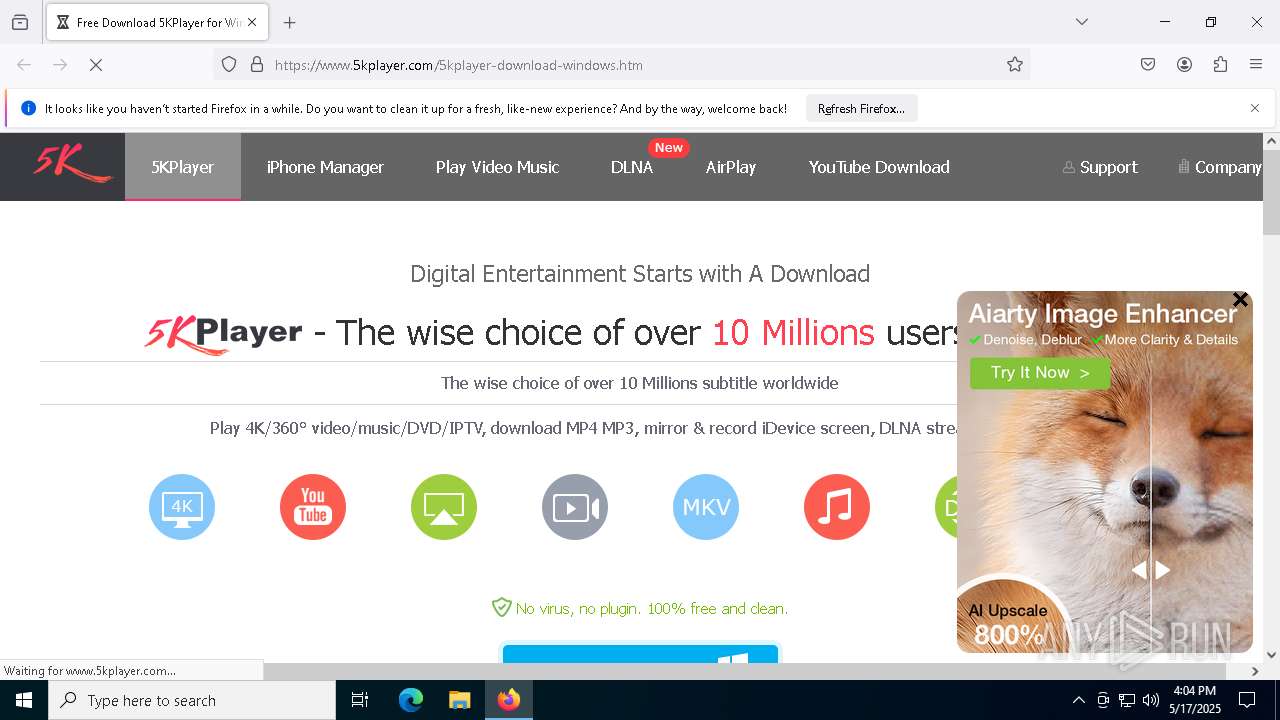
Task: Select the Free Download 5KPlayer tab
Action: click(x=157, y=22)
